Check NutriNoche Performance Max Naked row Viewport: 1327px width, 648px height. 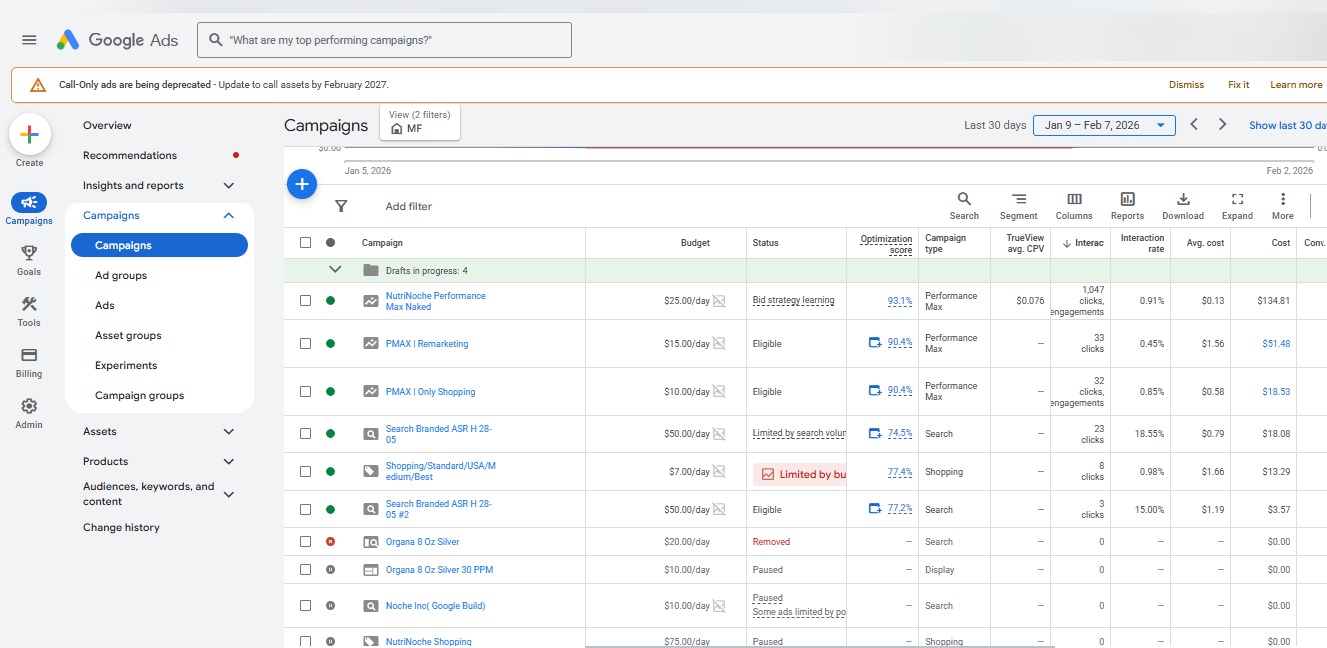pos(305,301)
